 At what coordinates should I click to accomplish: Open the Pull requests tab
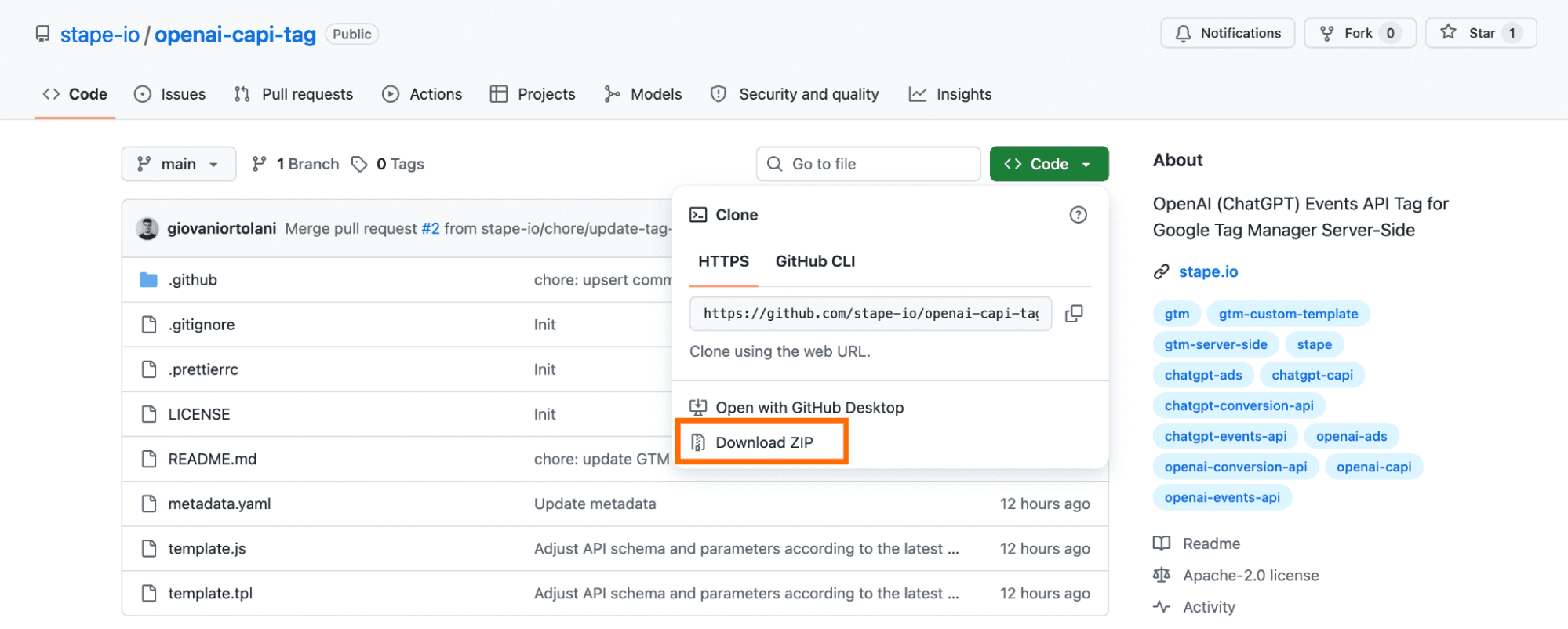pos(294,94)
